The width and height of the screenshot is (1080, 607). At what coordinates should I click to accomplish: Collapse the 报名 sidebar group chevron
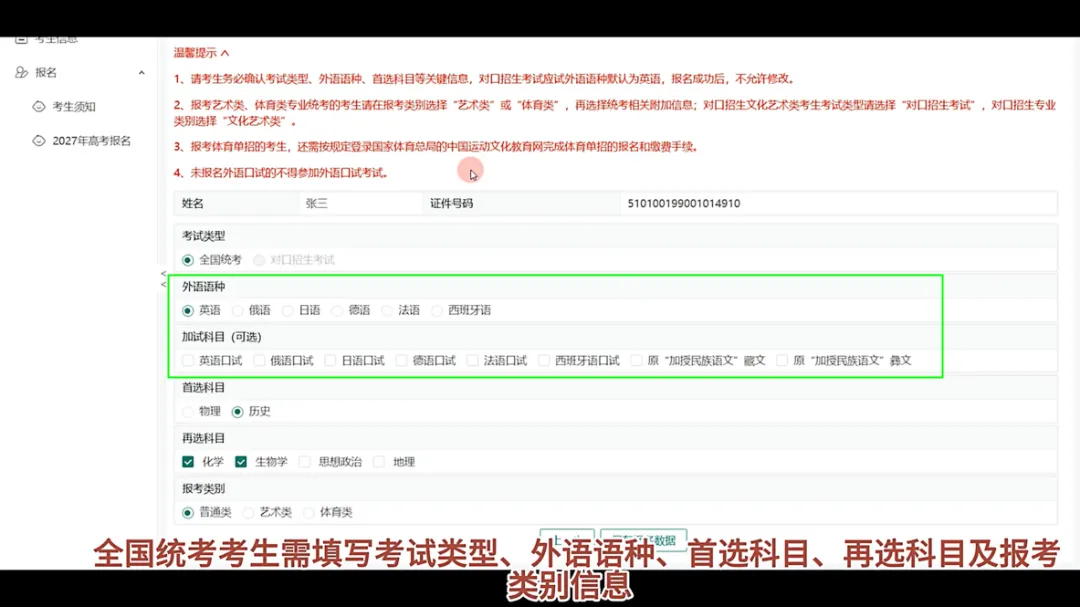tap(141, 72)
